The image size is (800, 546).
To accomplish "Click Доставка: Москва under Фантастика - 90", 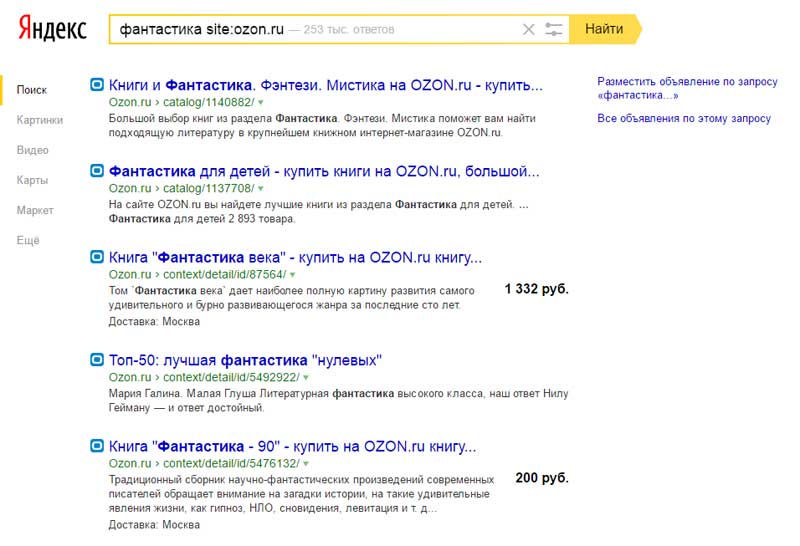I will [154, 525].
